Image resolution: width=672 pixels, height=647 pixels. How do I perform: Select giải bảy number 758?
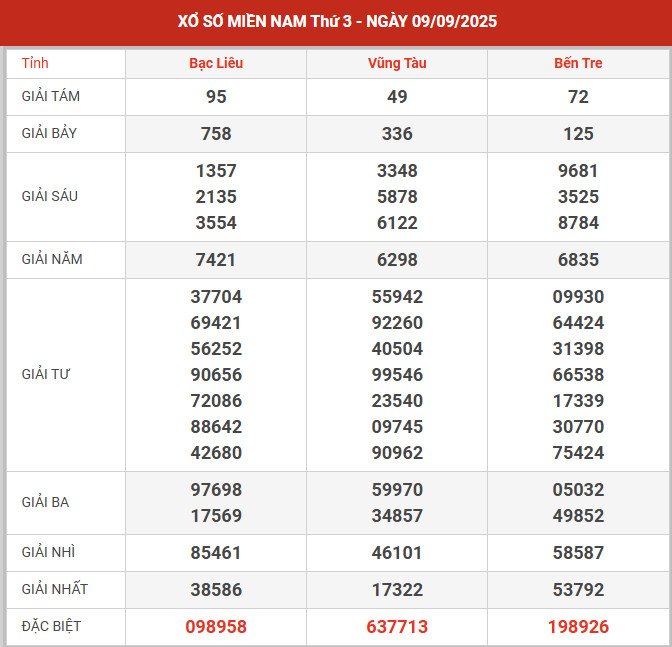(x=216, y=134)
